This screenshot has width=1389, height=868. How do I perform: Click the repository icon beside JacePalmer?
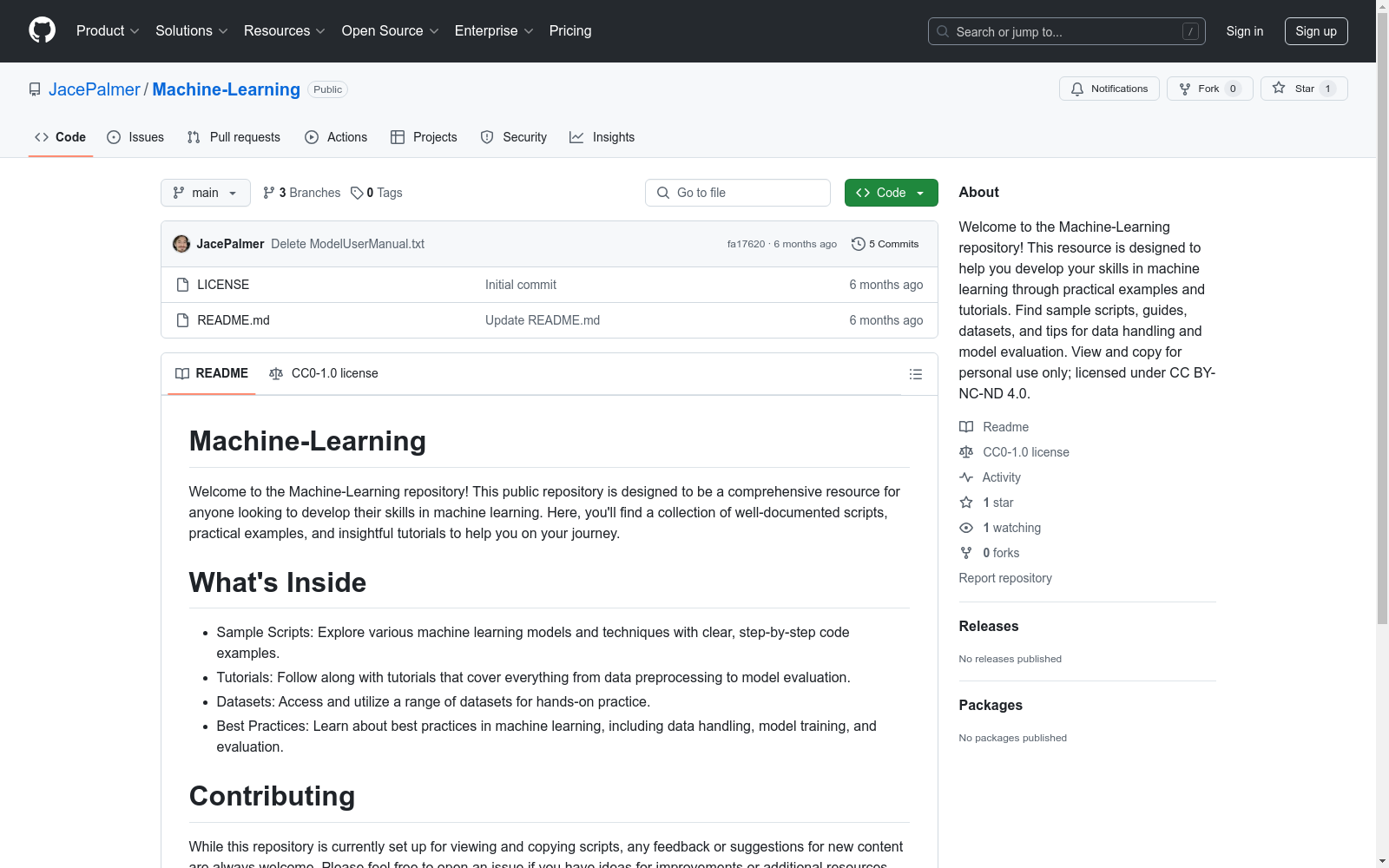35,89
